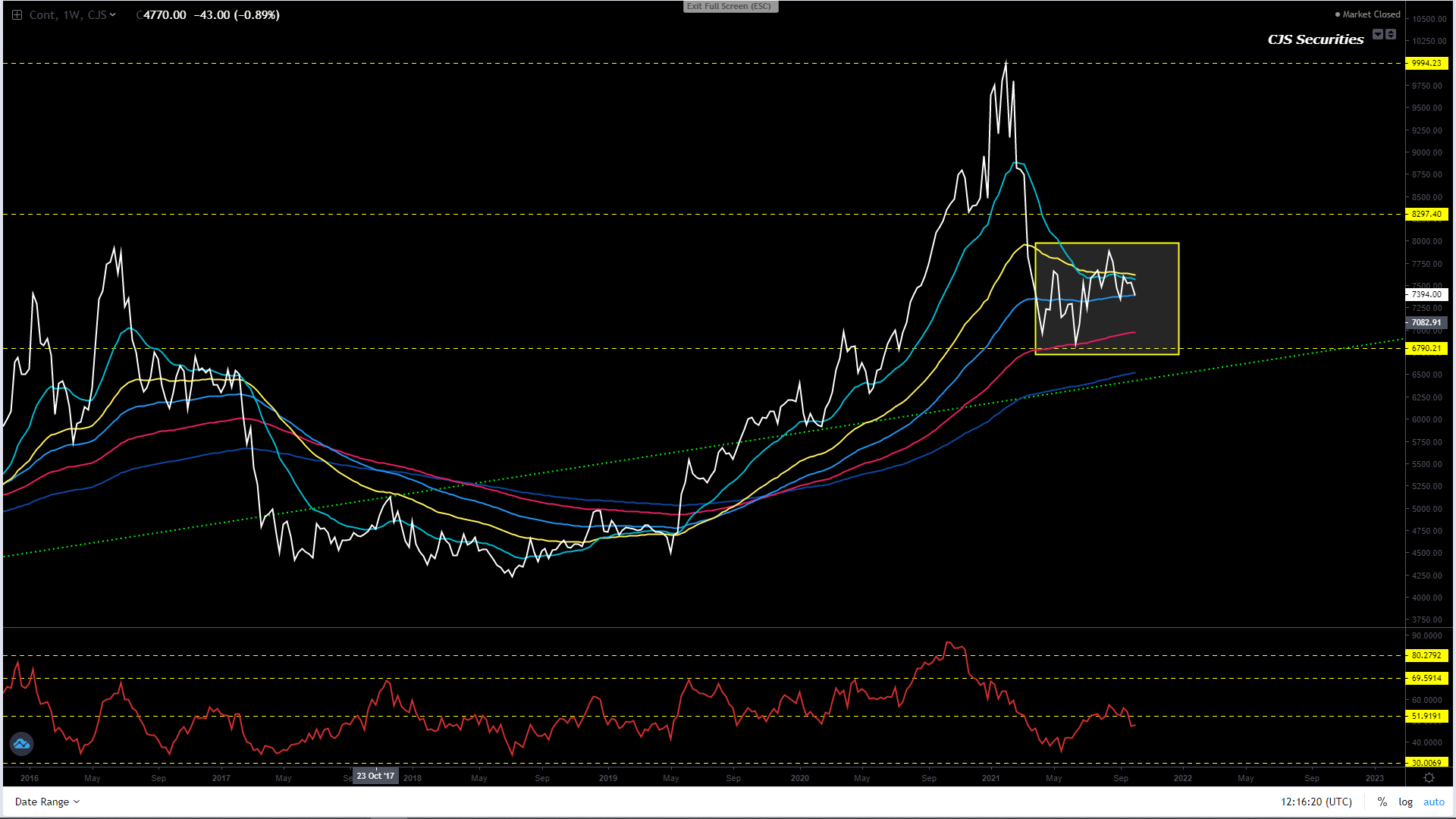
Task: Click the 23 Oct '17 date marker
Action: pos(375,776)
